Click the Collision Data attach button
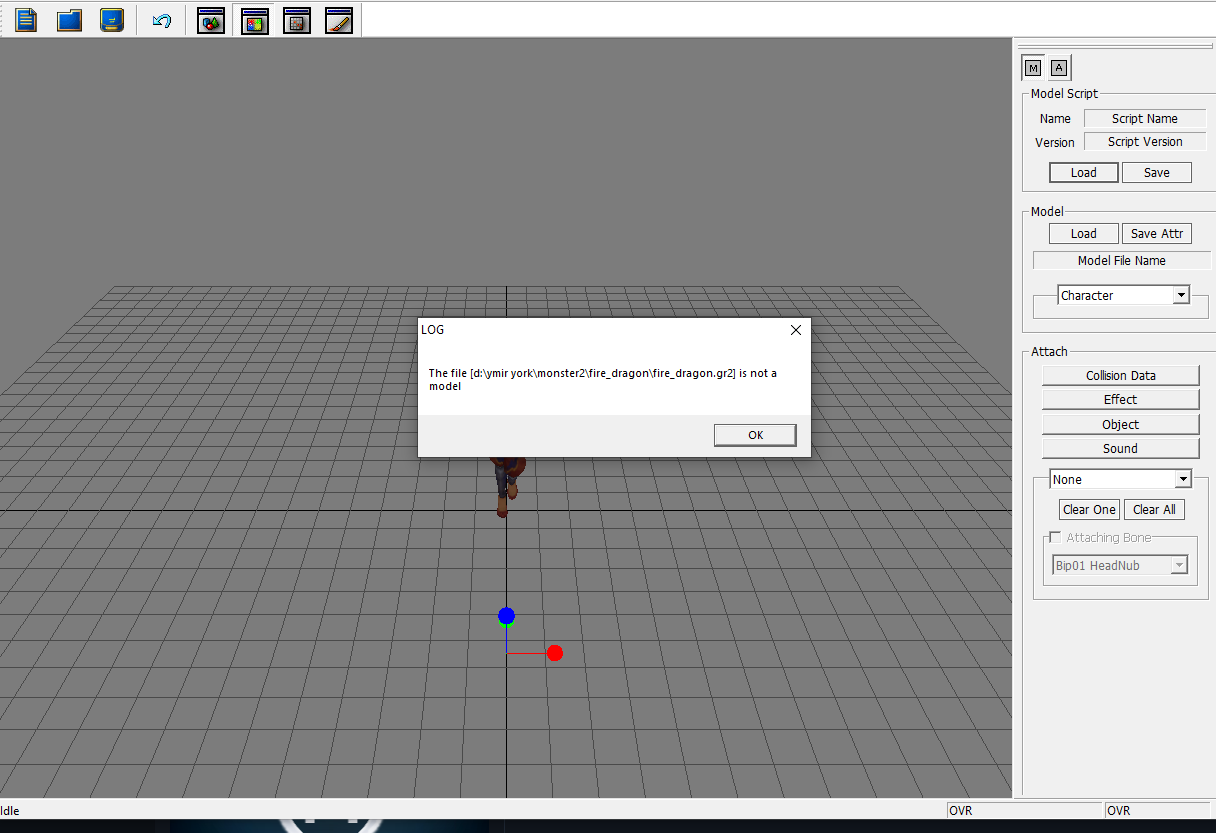The height and width of the screenshot is (833, 1216). [x=1120, y=376]
